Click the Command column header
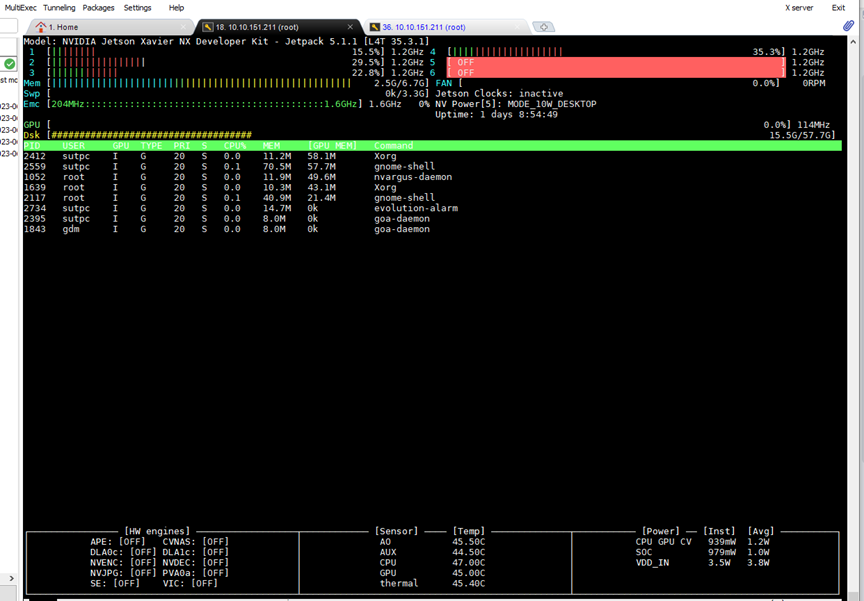 [393, 145]
